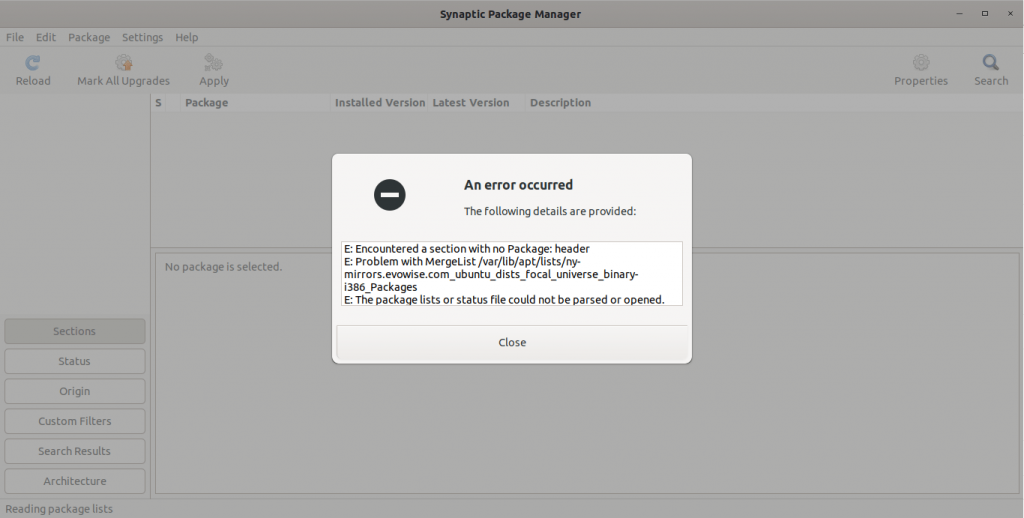Click the error details text box
The width and height of the screenshot is (1024, 518).
pos(511,273)
